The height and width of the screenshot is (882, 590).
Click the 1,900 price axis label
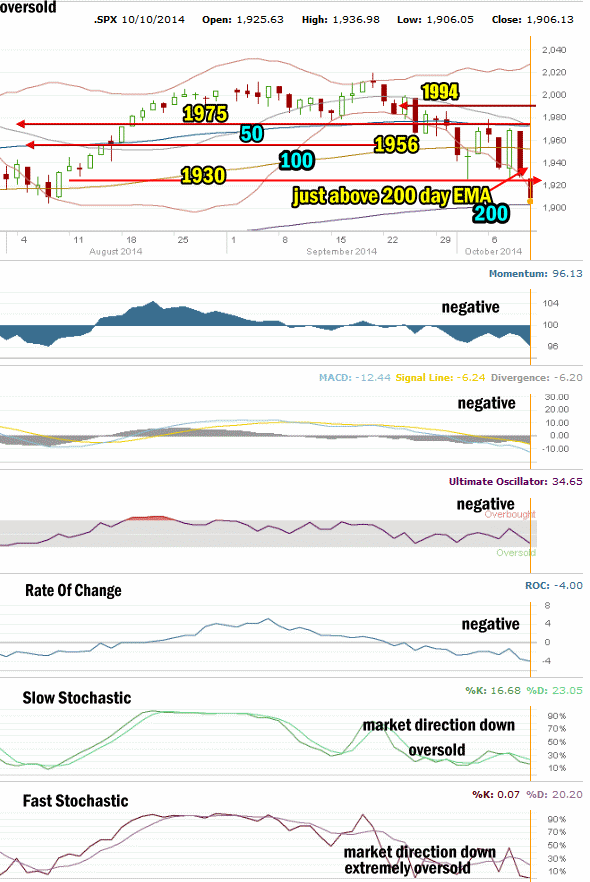tap(554, 208)
